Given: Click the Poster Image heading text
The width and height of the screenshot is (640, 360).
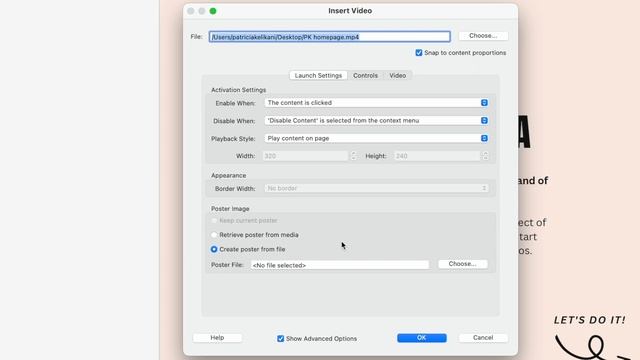Looking at the screenshot, I should click(230, 209).
